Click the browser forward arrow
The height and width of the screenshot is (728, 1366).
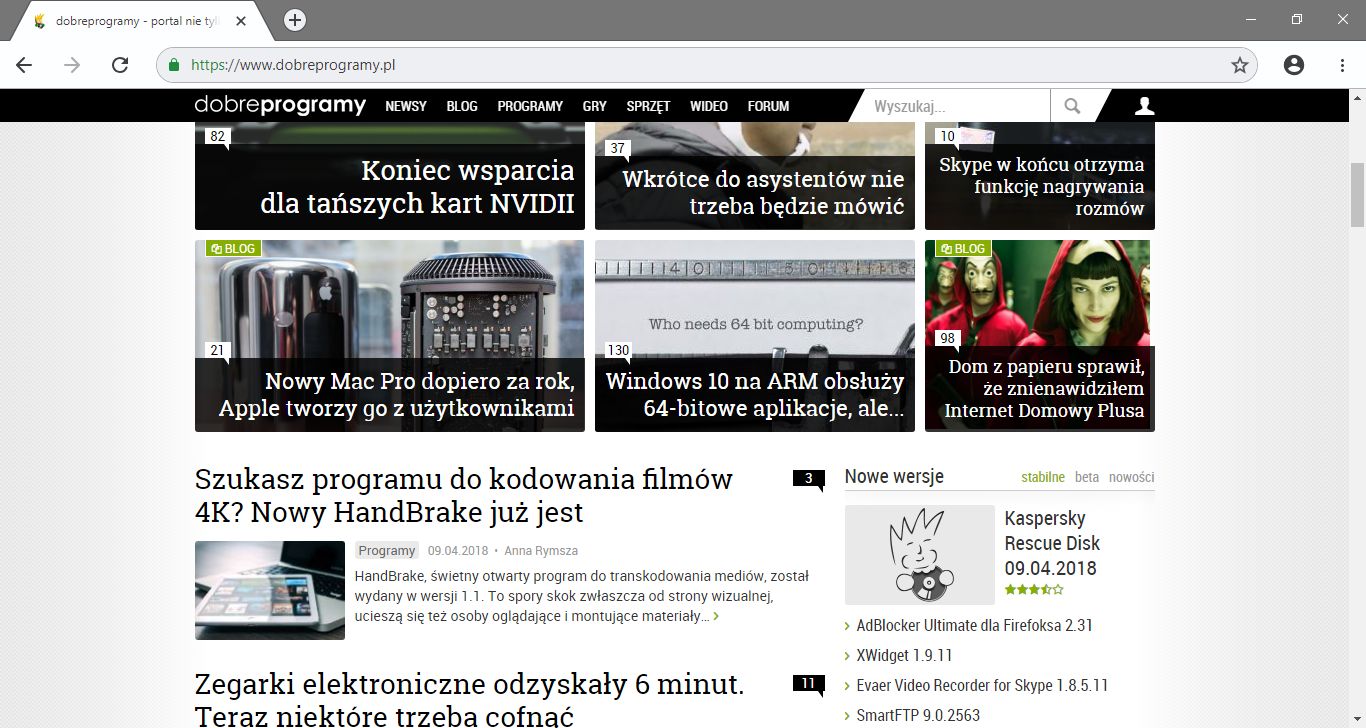click(72, 65)
